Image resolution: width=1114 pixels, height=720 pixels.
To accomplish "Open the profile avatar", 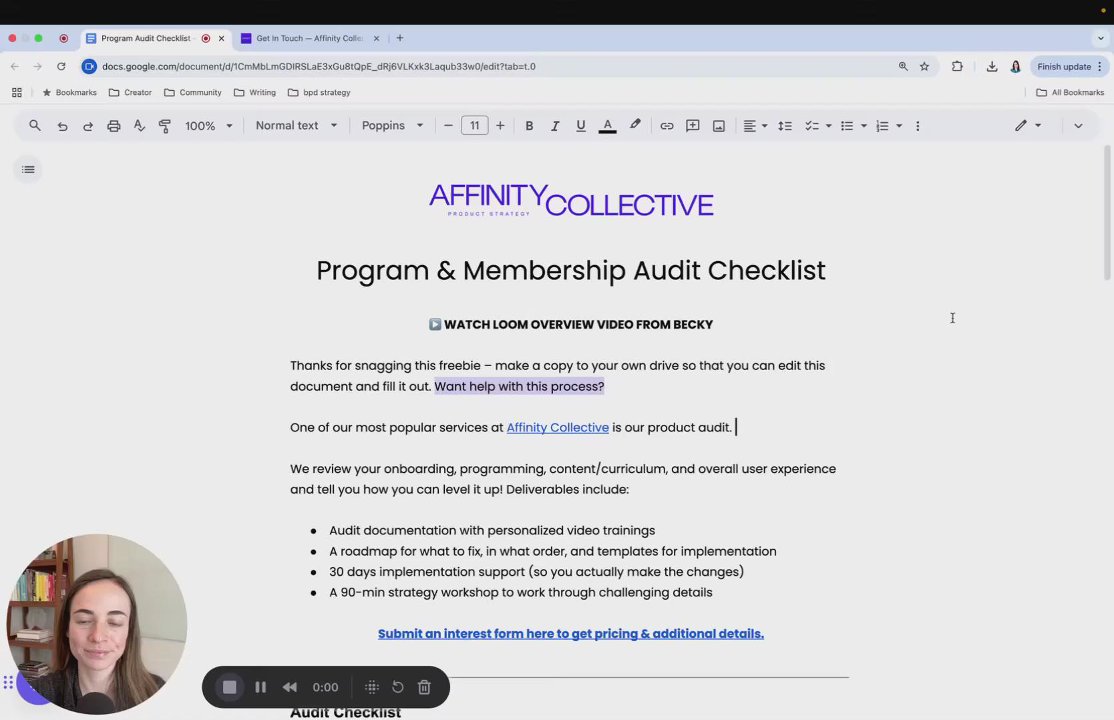I will (x=1015, y=66).
